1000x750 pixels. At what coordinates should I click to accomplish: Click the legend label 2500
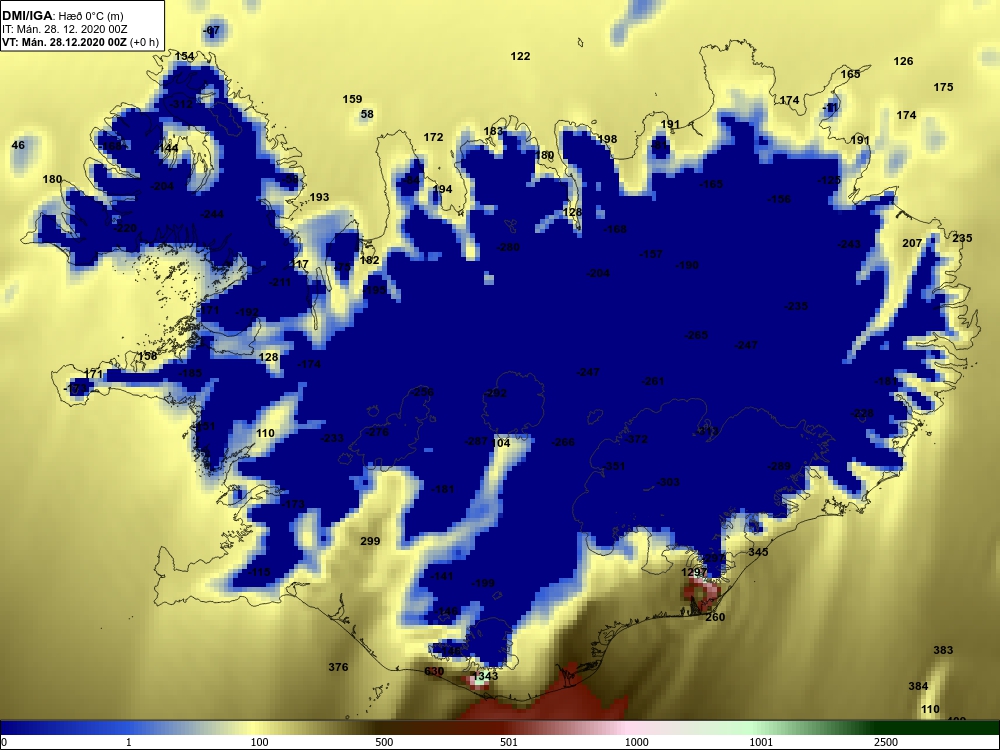tap(886, 742)
